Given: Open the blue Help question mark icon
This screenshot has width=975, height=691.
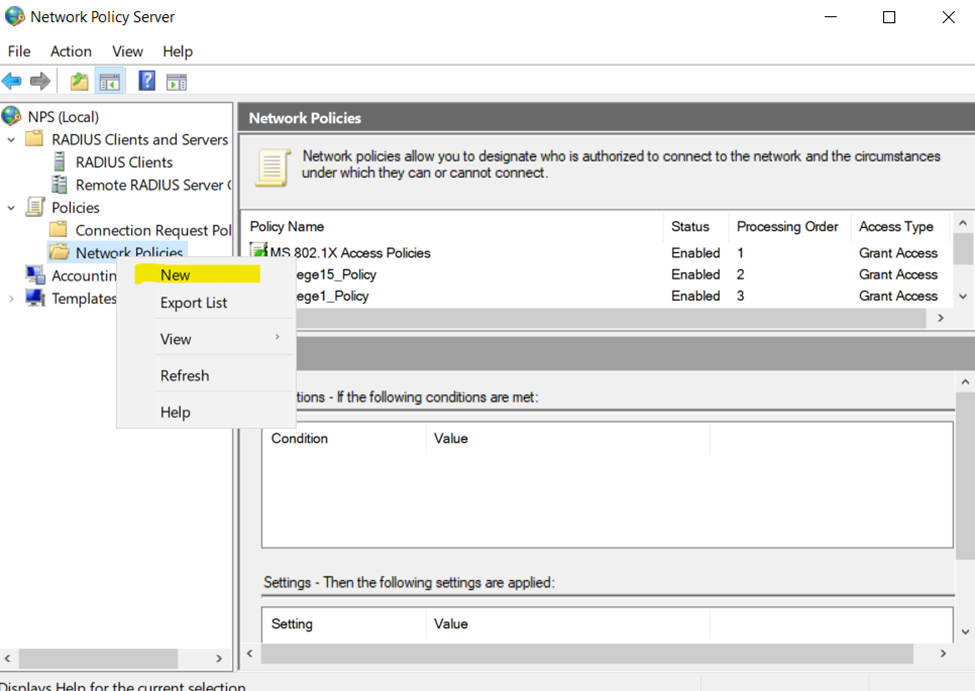Looking at the screenshot, I should 147,81.
